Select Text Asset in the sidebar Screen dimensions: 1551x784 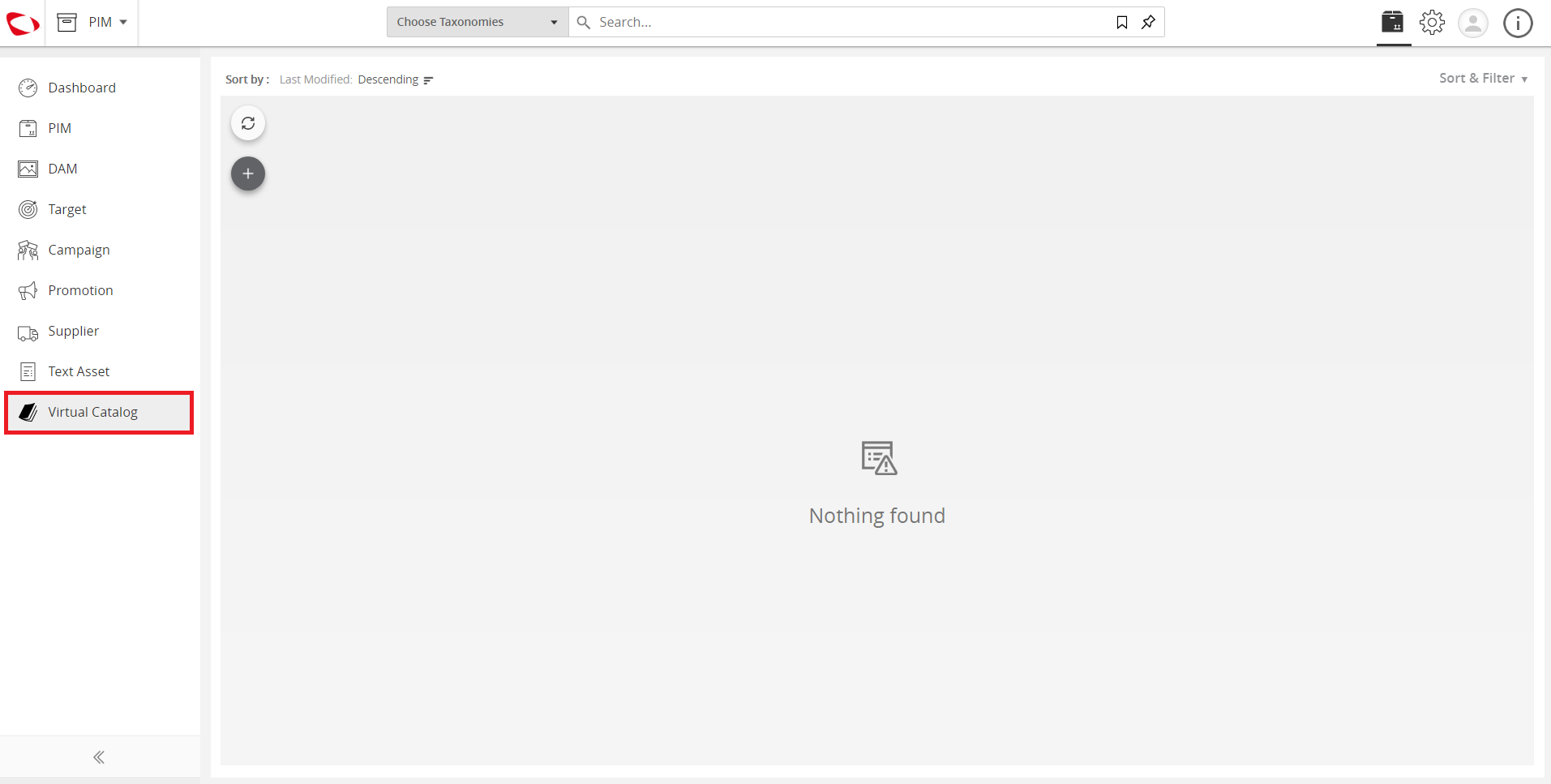(x=100, y=371)
